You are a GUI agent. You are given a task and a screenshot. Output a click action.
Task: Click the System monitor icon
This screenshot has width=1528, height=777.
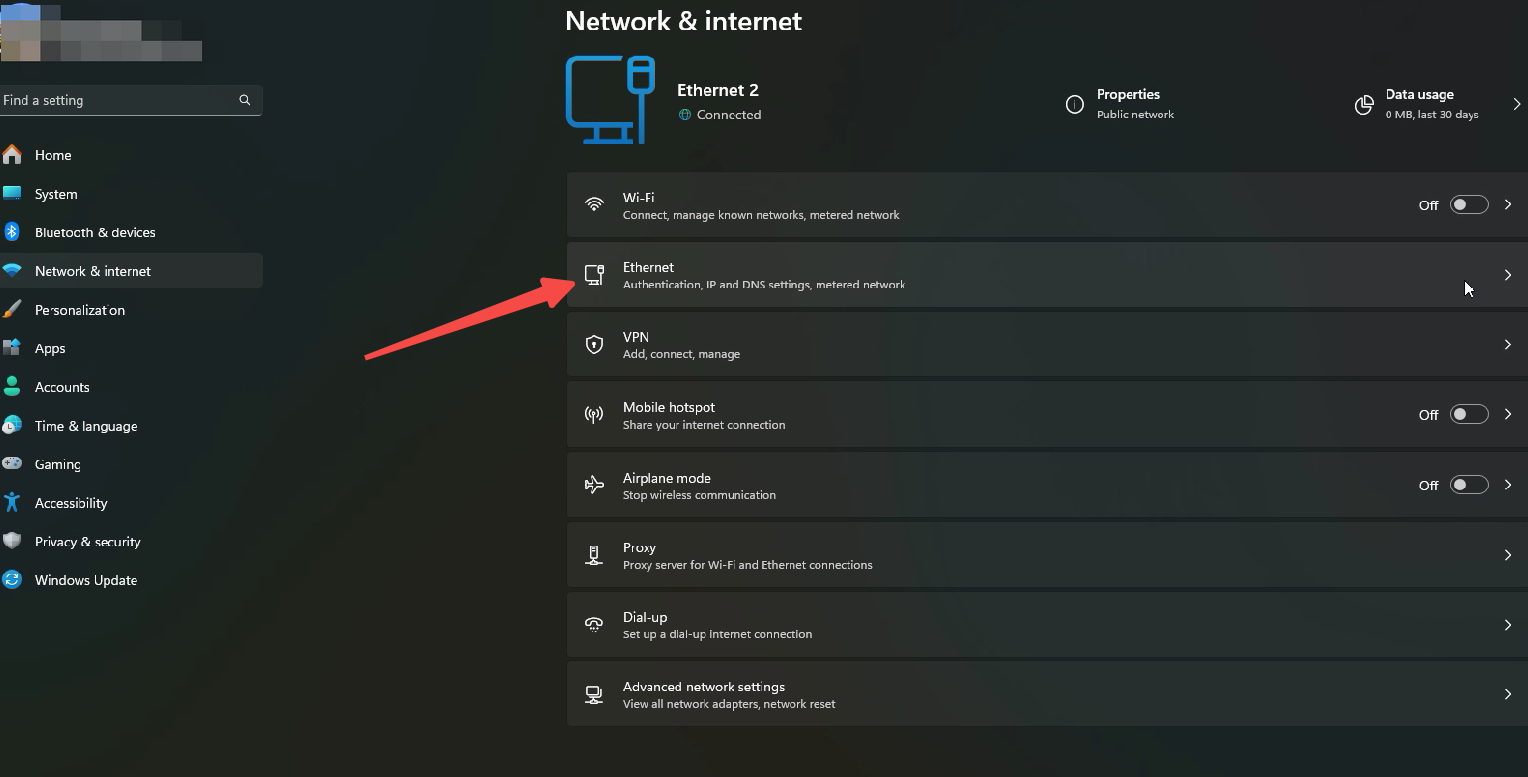pos(12,193)
